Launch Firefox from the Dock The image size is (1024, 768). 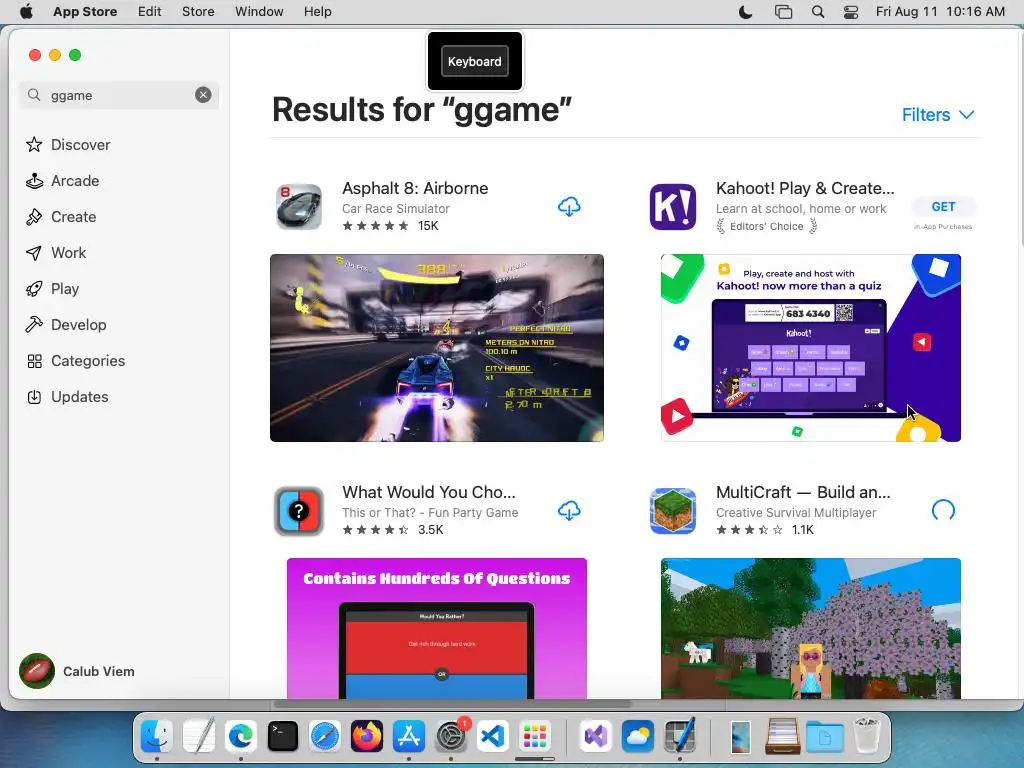click(x=367, y=737)
